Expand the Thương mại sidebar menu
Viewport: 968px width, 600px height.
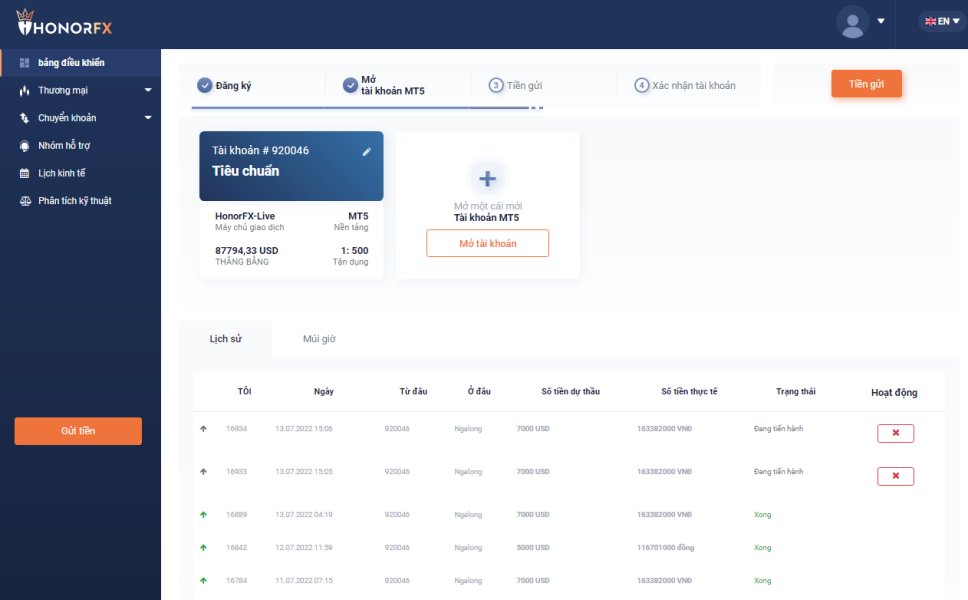tap(148, 91)
